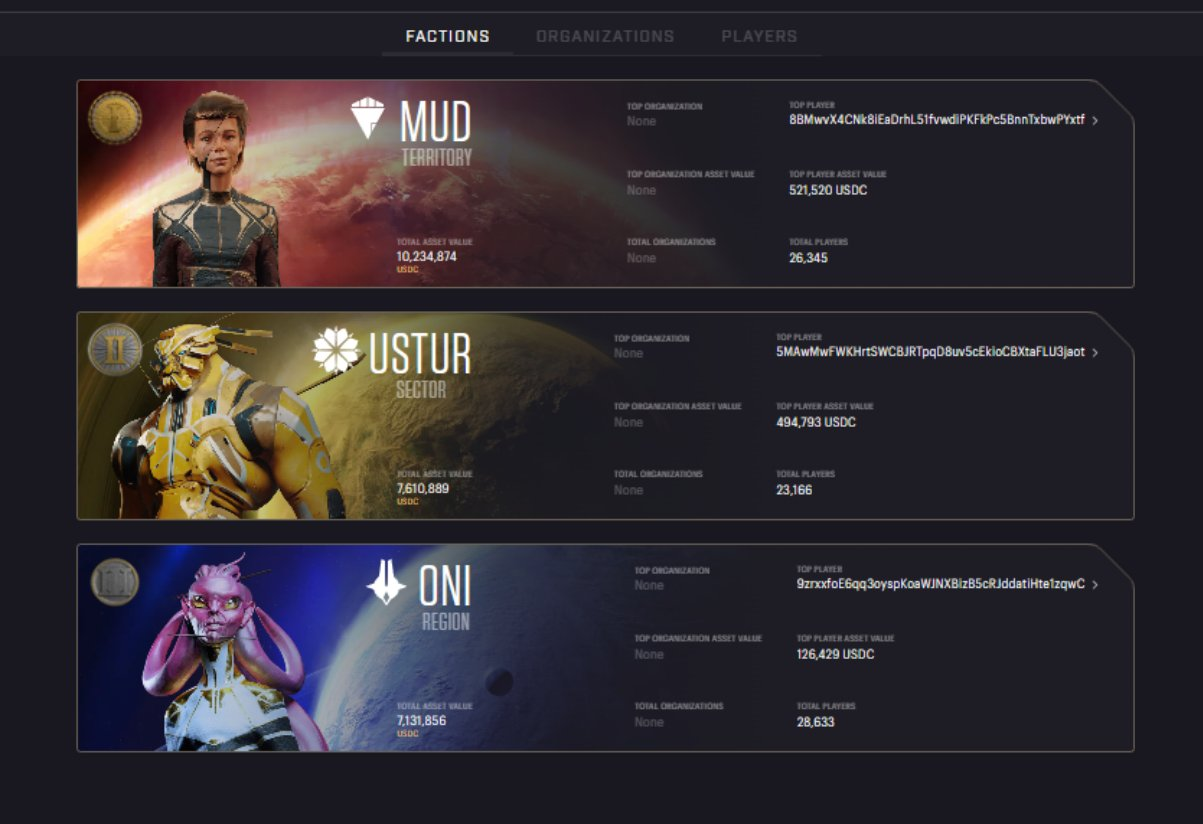Open MUD top player address 8BMwvX4C…
Screen dimensions: 1203x824
click(937, 120)
